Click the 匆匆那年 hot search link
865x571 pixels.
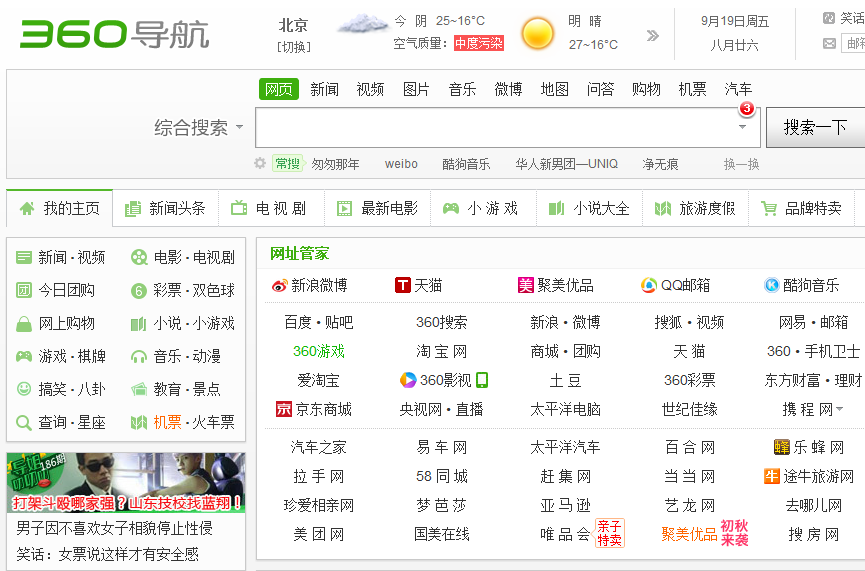pos(335,164)
